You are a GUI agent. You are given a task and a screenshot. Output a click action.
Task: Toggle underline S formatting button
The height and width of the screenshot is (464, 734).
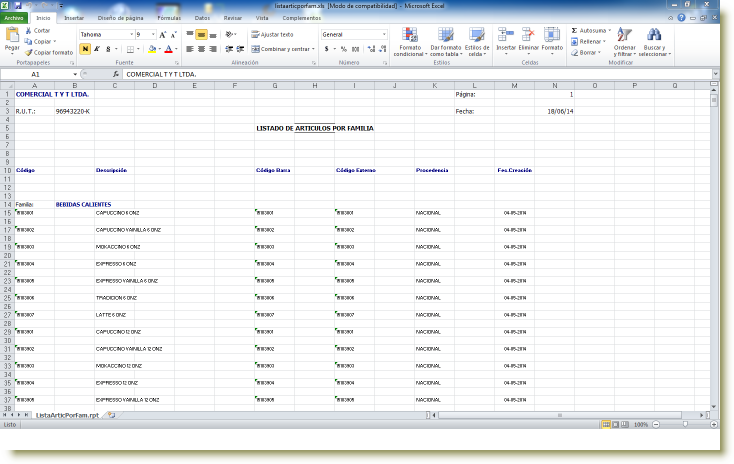108,49
